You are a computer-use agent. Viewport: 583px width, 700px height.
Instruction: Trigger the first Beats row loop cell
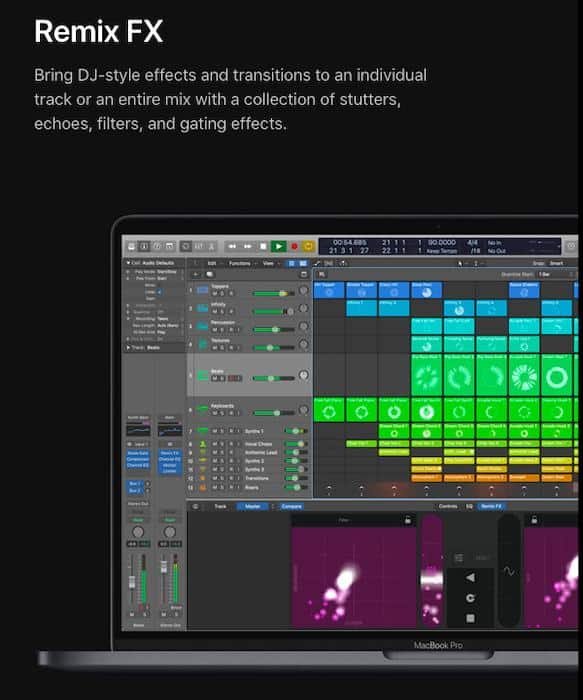tap(426, 375)
